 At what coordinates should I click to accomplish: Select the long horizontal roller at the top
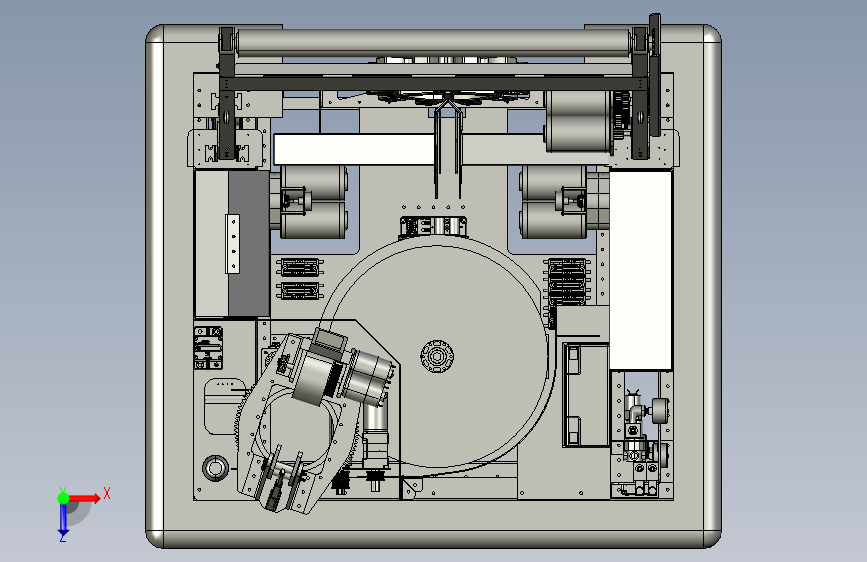[434, 42]
